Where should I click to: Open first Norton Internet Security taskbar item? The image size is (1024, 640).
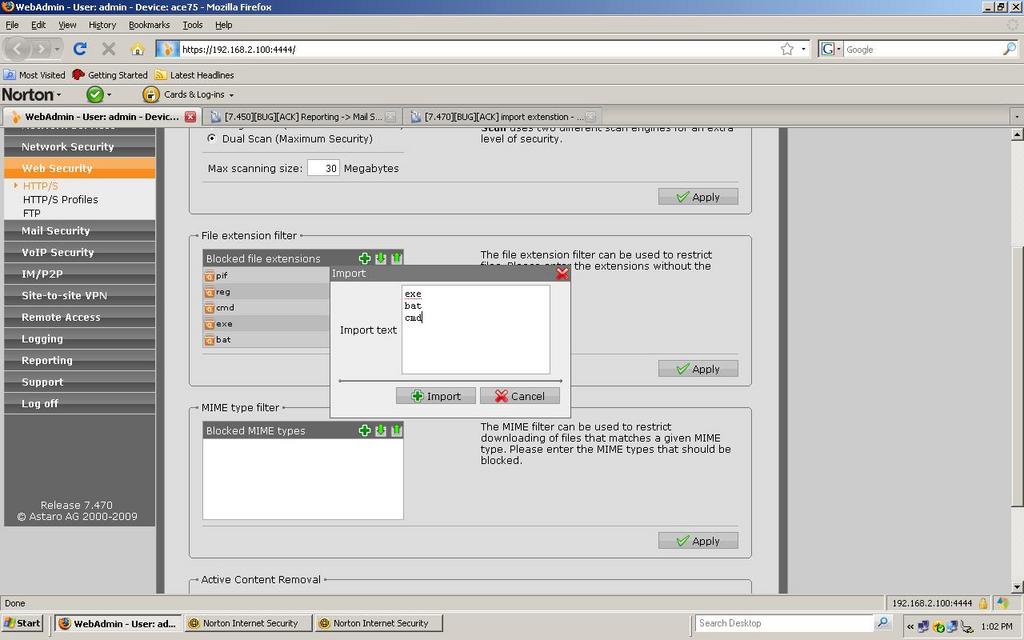point(248,623)
